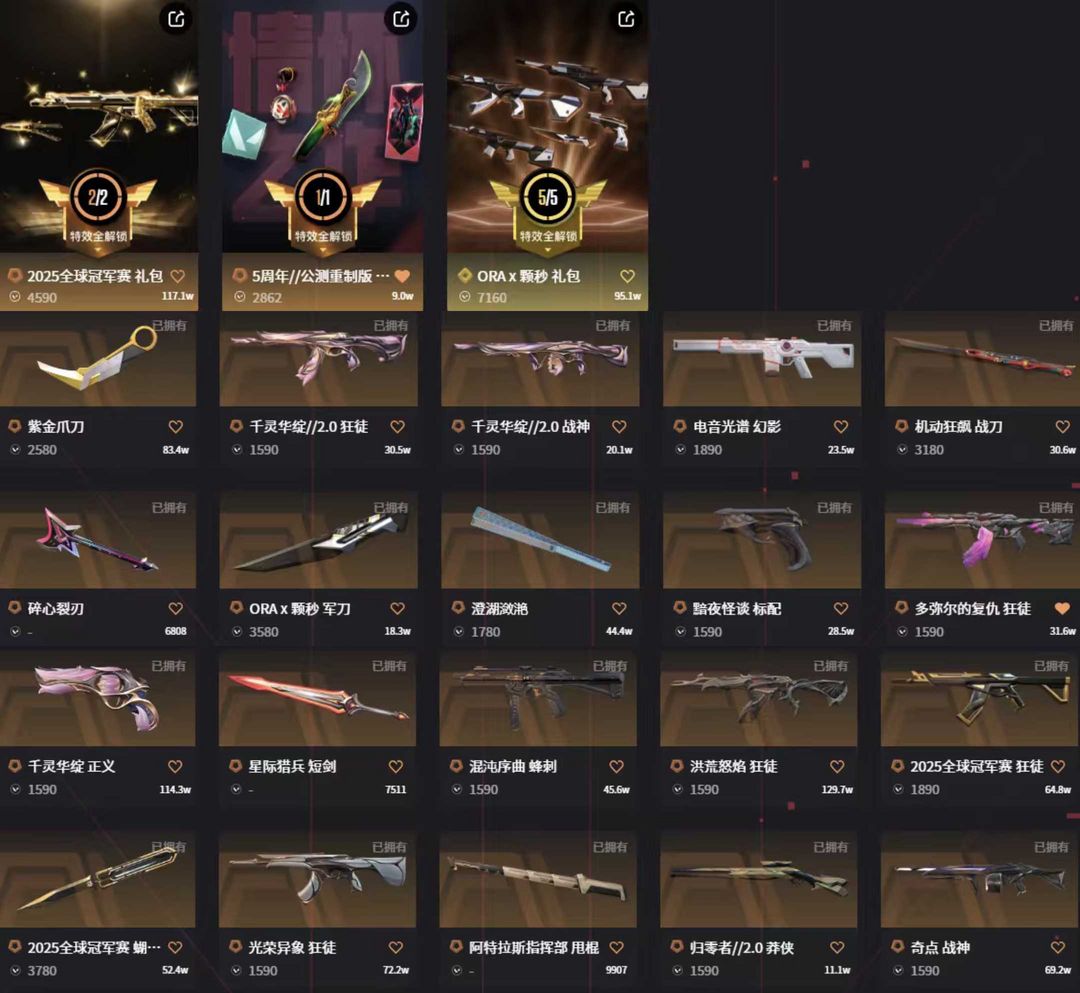Click heart icon for 光荣异象 狂徒
The image size is (1080, 993).
click(395, 948)
